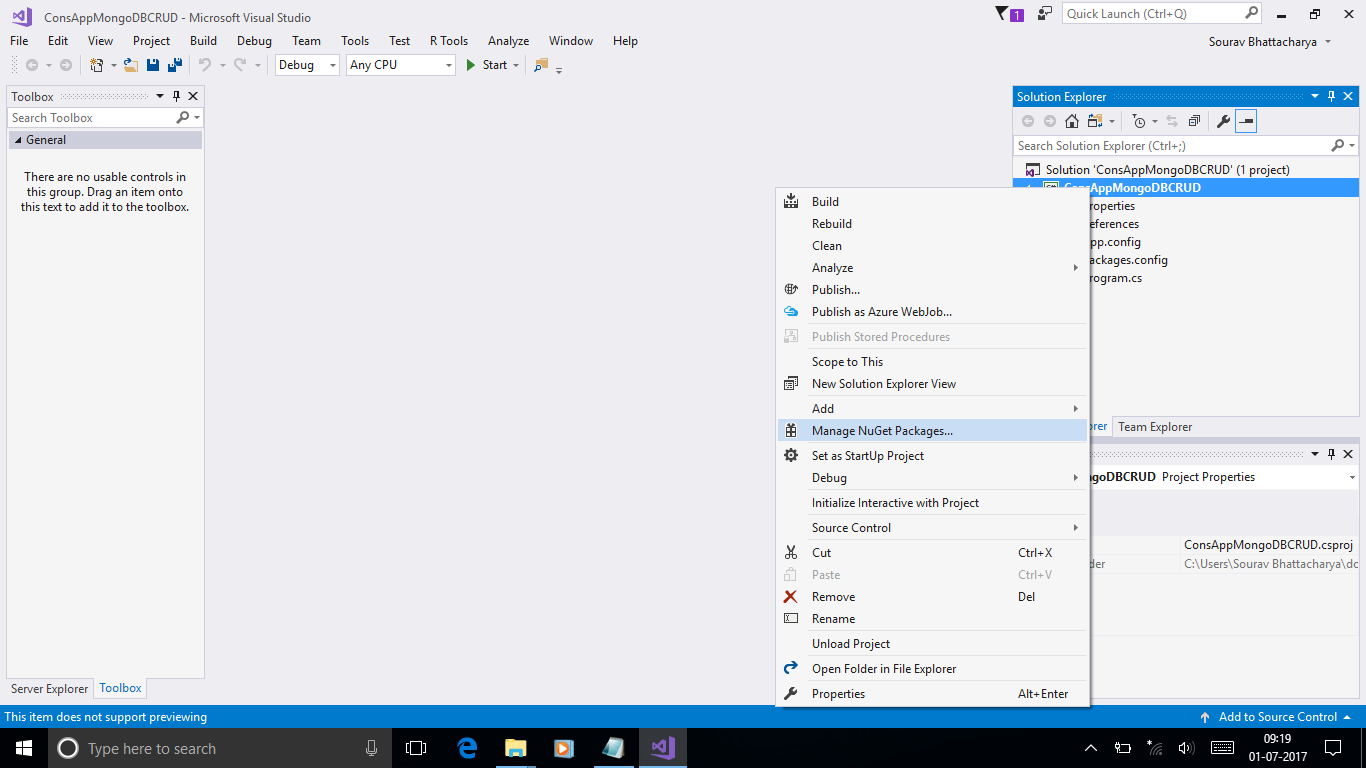This screenshot has width=1366, height=768.
Task: Pin the Toolbox panel with auto-hide pin
Action: [x=177, y=96]
